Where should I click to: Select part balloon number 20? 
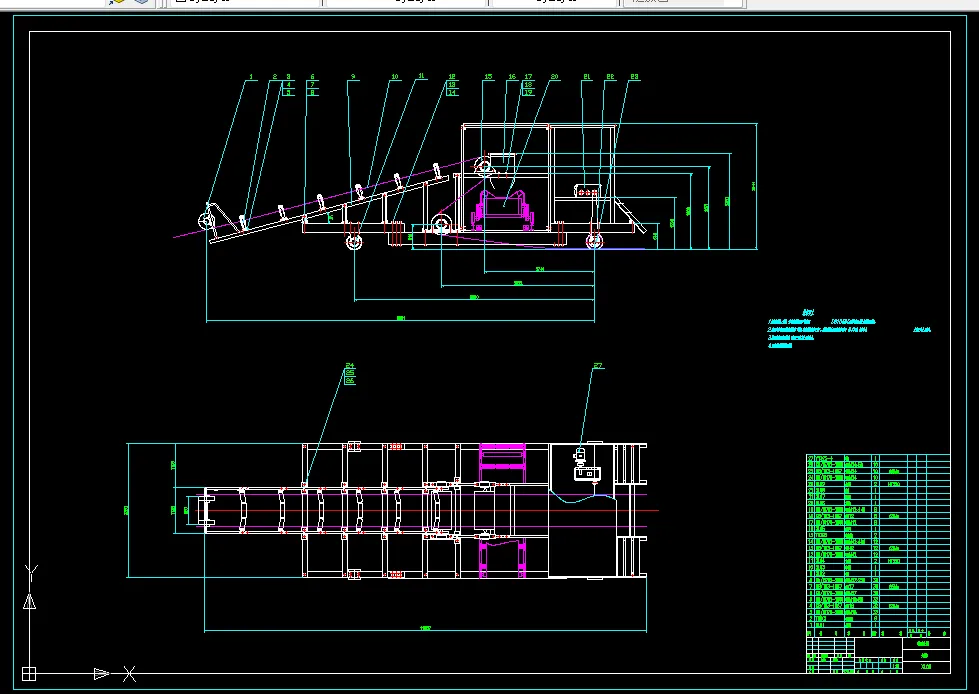click(x=554, y=77)
